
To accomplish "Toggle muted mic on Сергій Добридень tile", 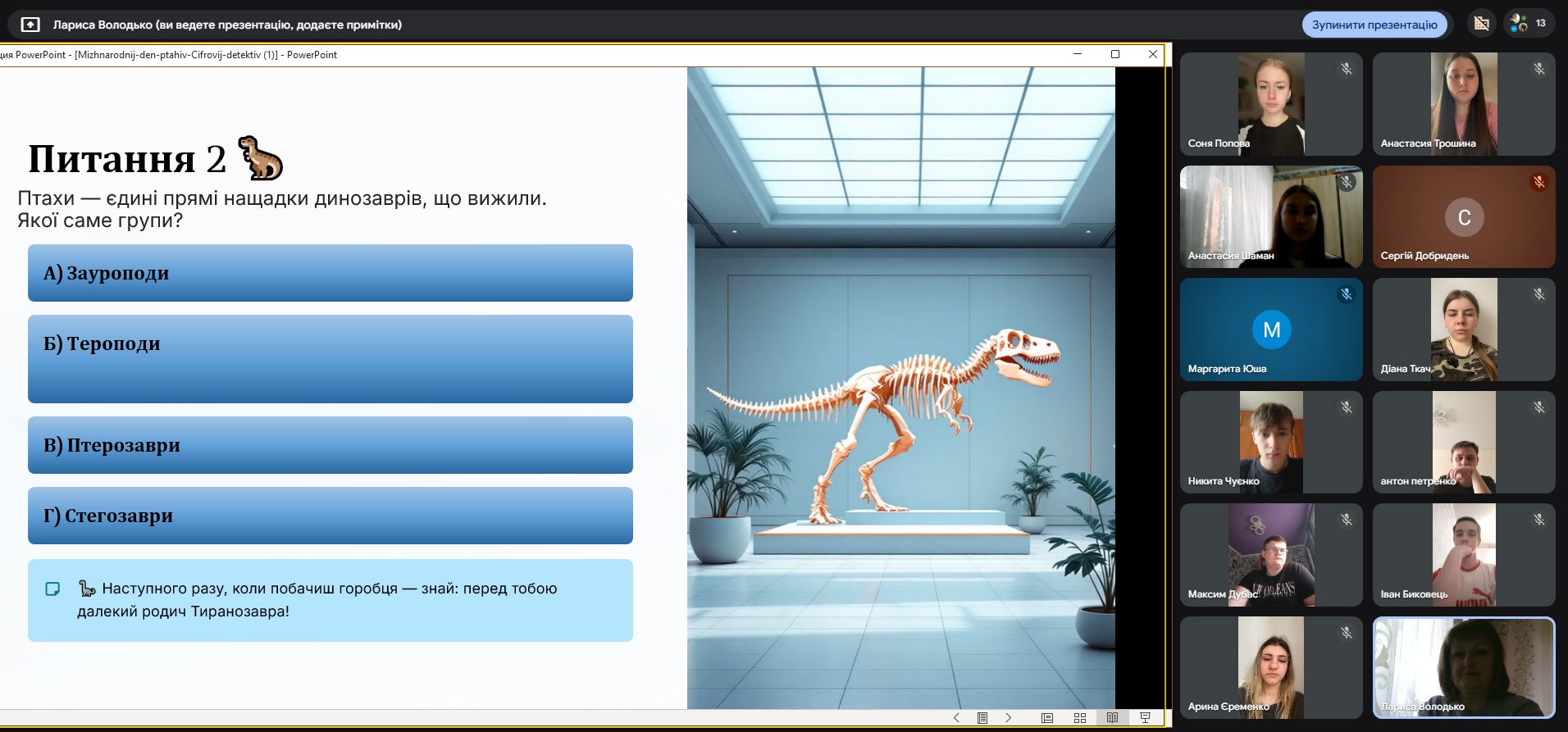I will (x=1539, y=182).
